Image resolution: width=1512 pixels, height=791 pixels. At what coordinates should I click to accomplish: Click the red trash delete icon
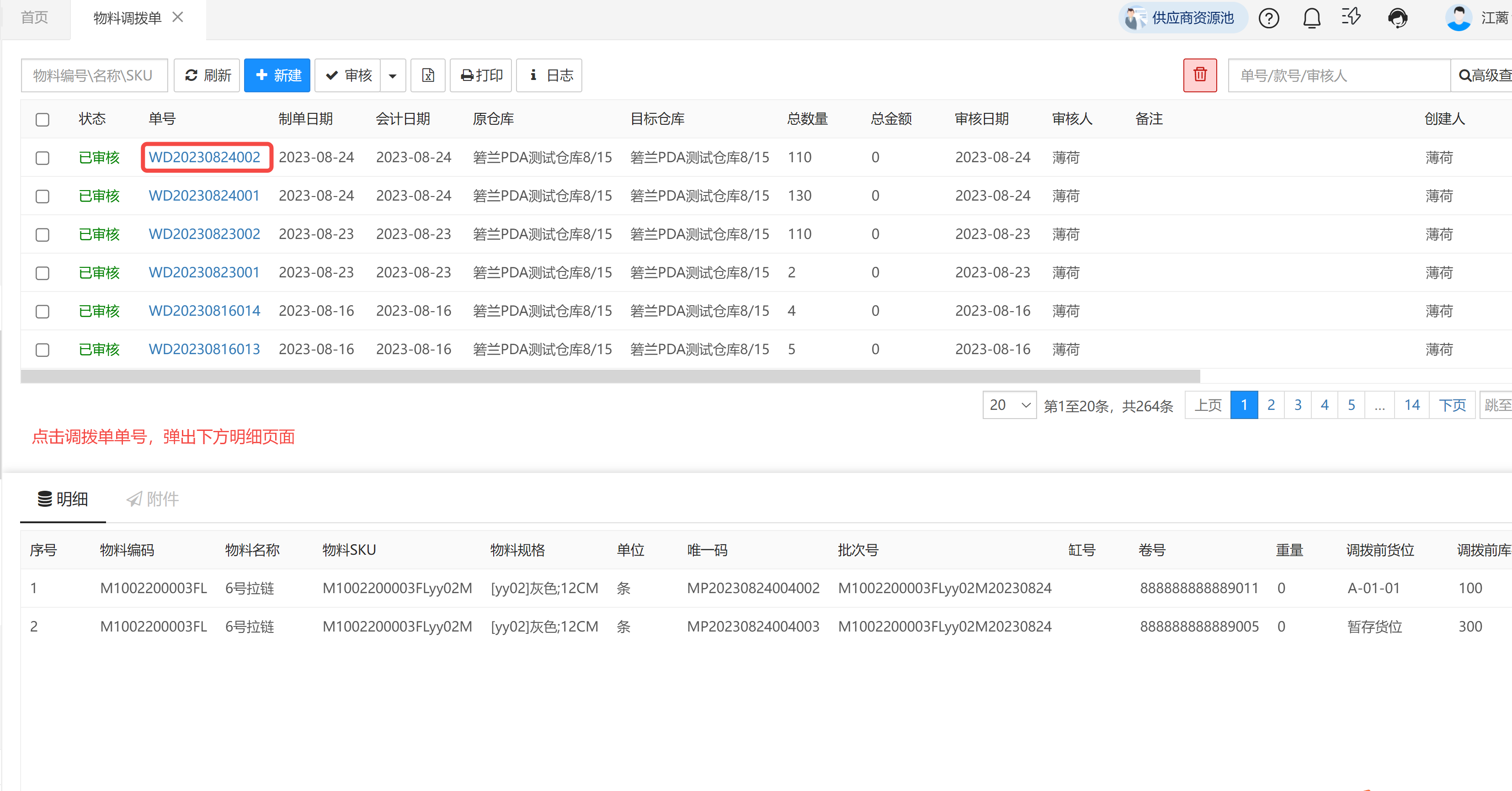(x=1199, y=75)
